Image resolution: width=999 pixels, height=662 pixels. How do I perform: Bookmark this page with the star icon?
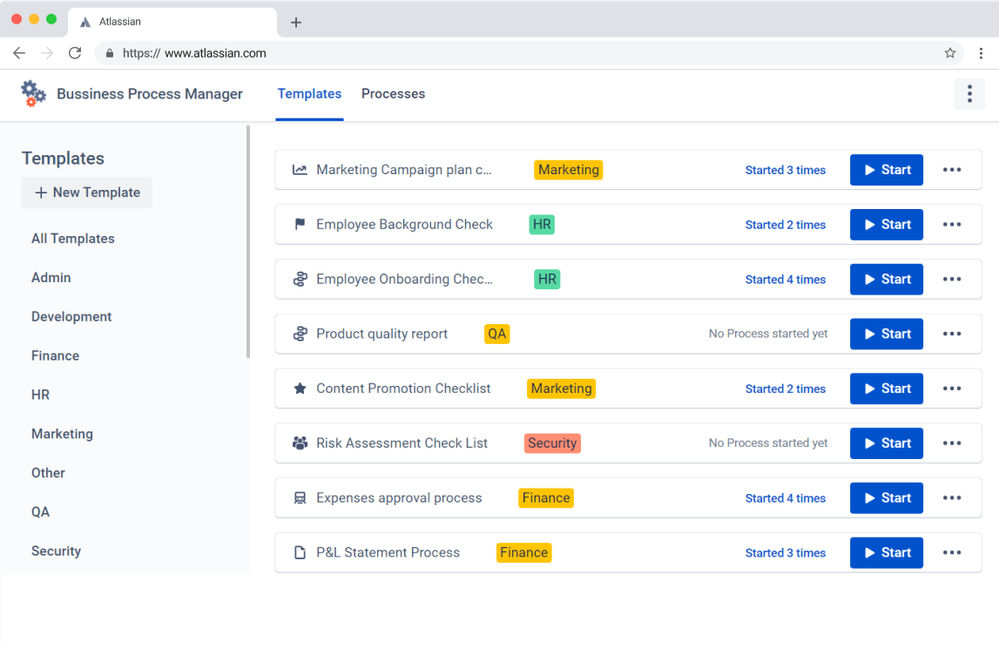click(x=950, y=53)
